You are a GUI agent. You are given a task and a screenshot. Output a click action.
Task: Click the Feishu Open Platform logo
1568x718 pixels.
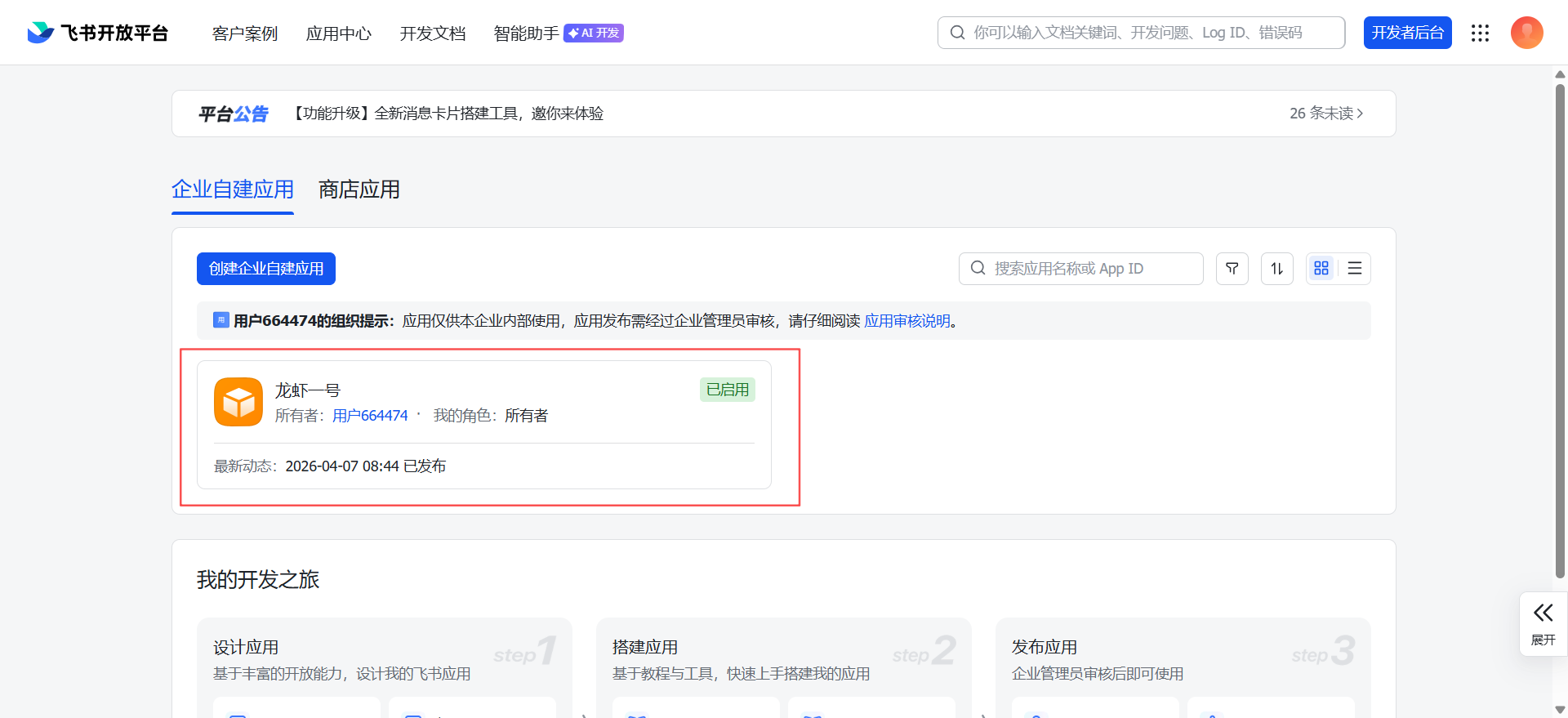97,33
